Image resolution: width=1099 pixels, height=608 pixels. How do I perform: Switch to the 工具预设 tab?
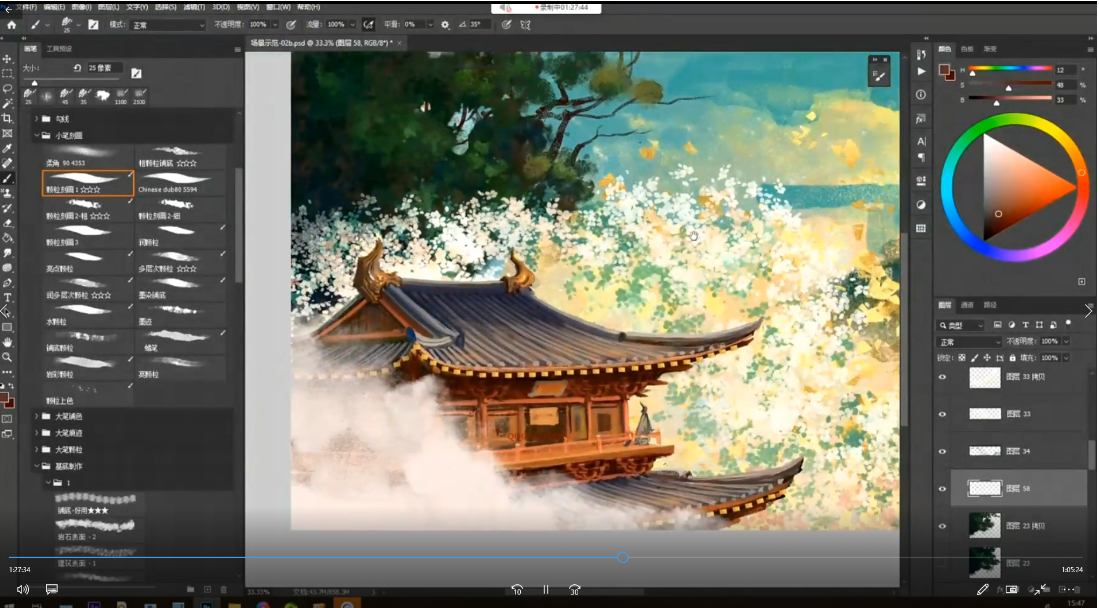(x=59, y=49)
